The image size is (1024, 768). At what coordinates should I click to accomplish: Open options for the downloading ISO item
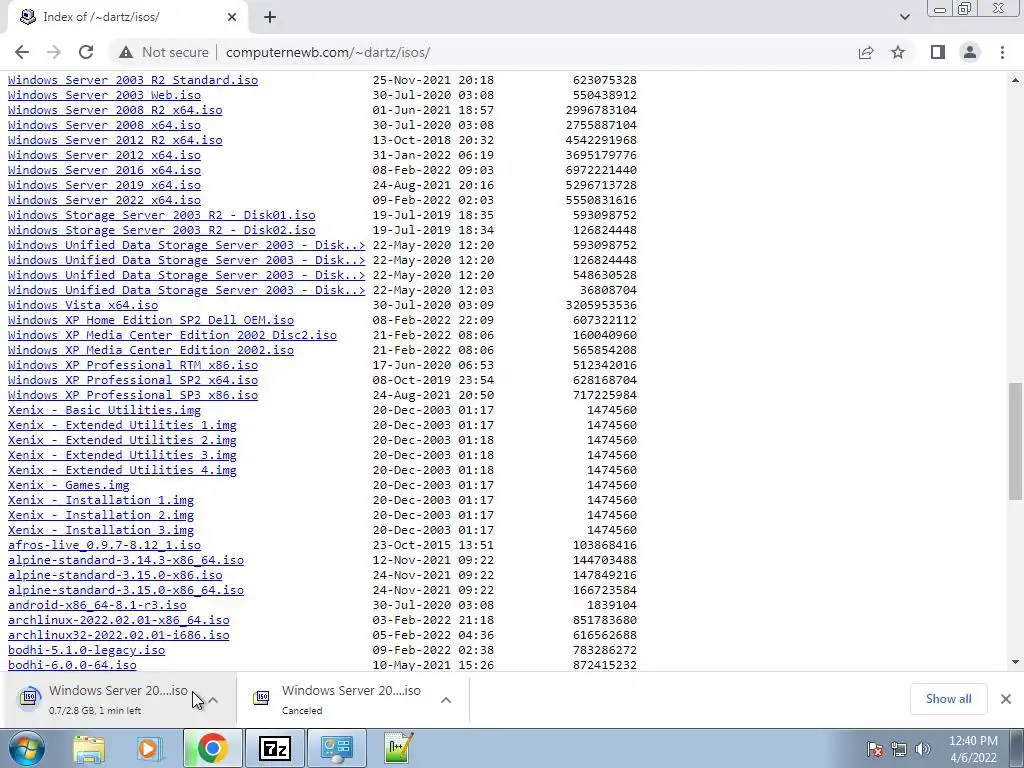pyautogui.click(x=214, y=700)
